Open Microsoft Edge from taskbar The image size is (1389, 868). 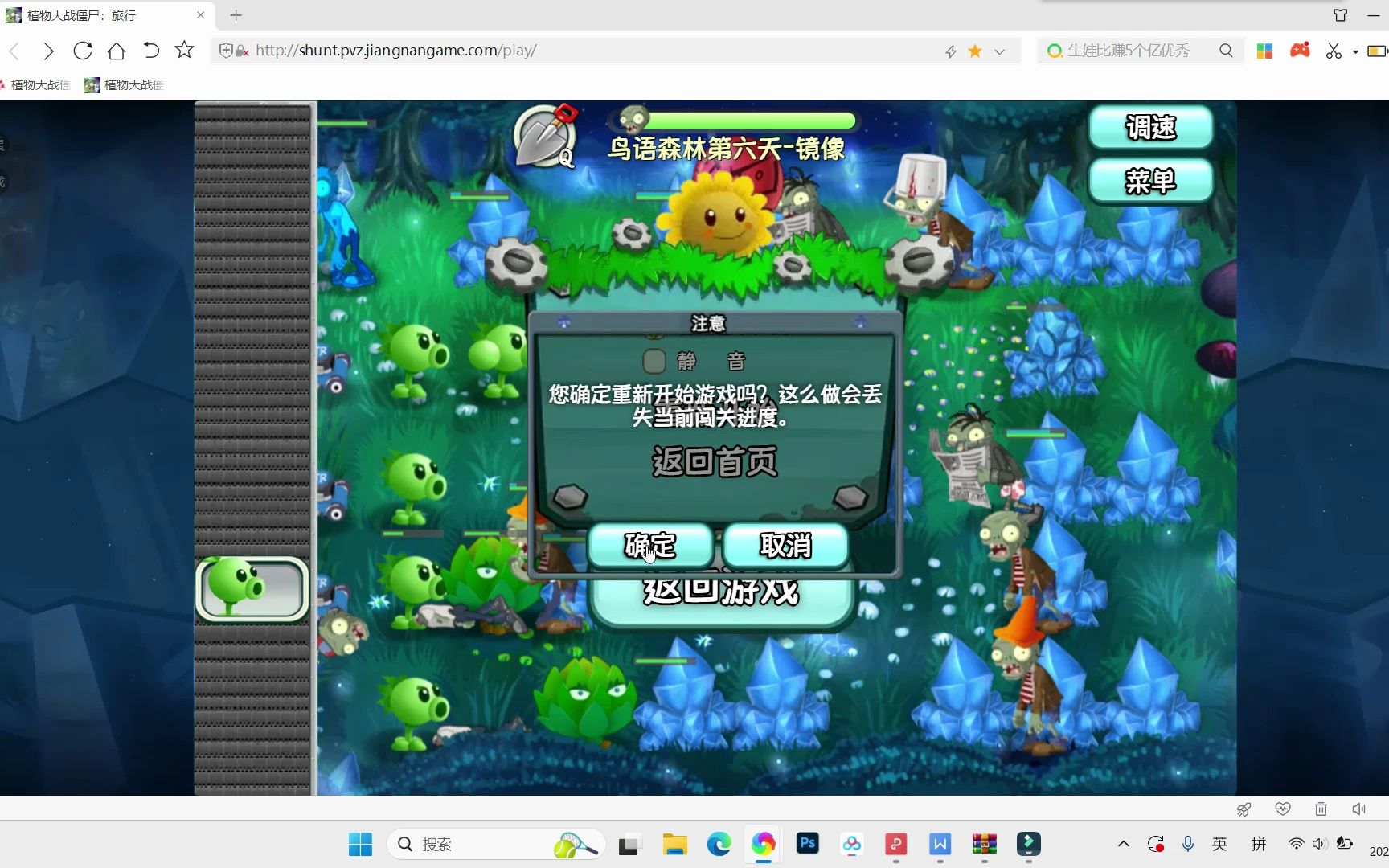(x=719, y=844)
